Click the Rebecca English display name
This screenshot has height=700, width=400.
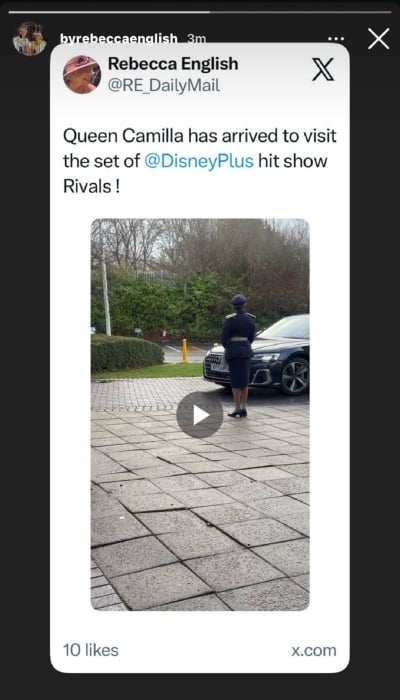pyautogui.click(x=173, y=64)
